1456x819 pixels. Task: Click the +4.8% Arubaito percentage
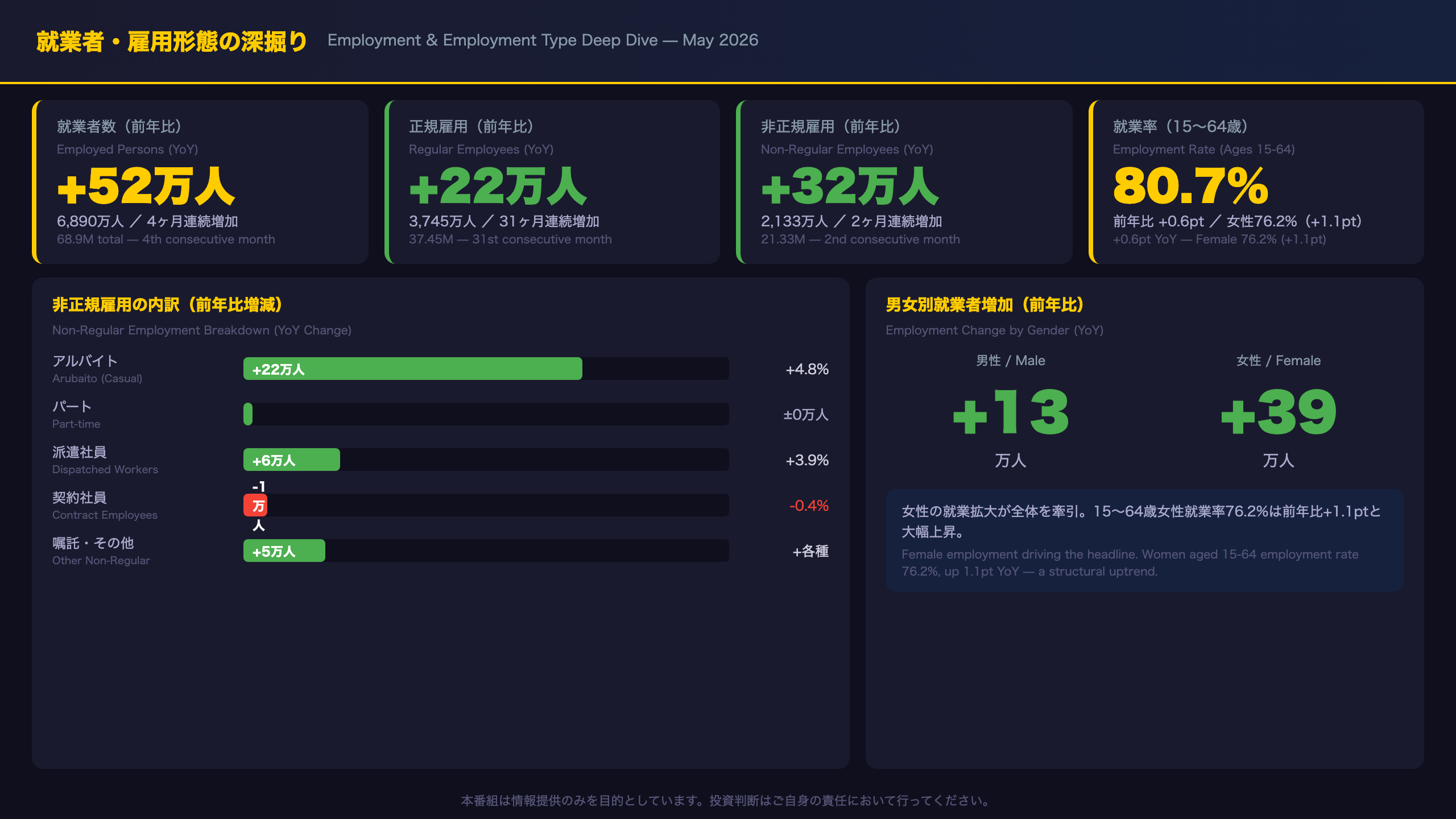pyautogui.click(x=807, y=369)
